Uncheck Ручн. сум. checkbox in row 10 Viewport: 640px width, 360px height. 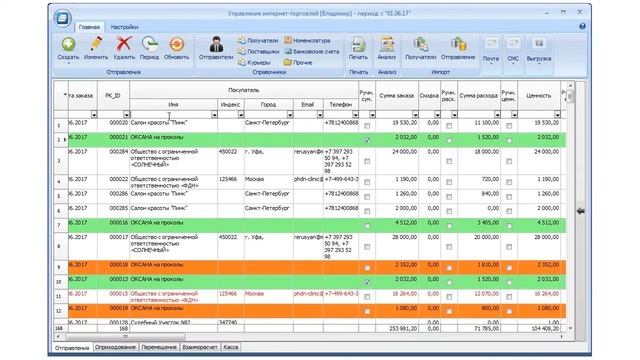pos(367,282)
